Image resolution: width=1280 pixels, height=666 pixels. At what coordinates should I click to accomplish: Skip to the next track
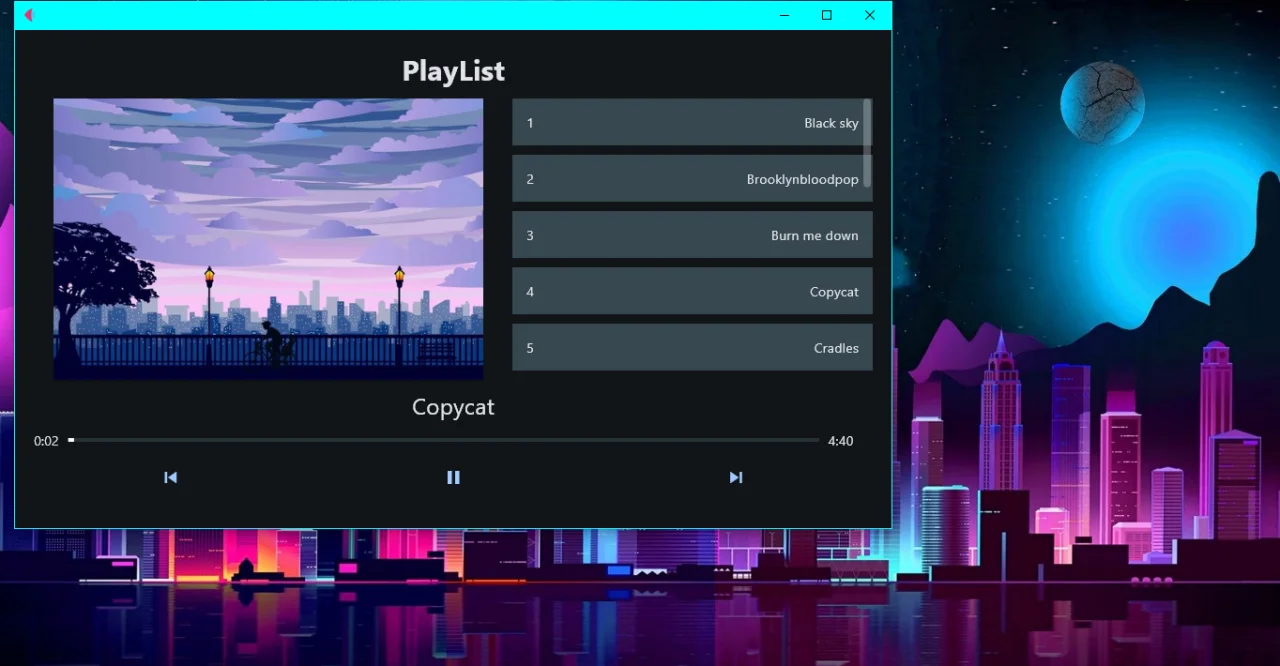tap(736, 478)
